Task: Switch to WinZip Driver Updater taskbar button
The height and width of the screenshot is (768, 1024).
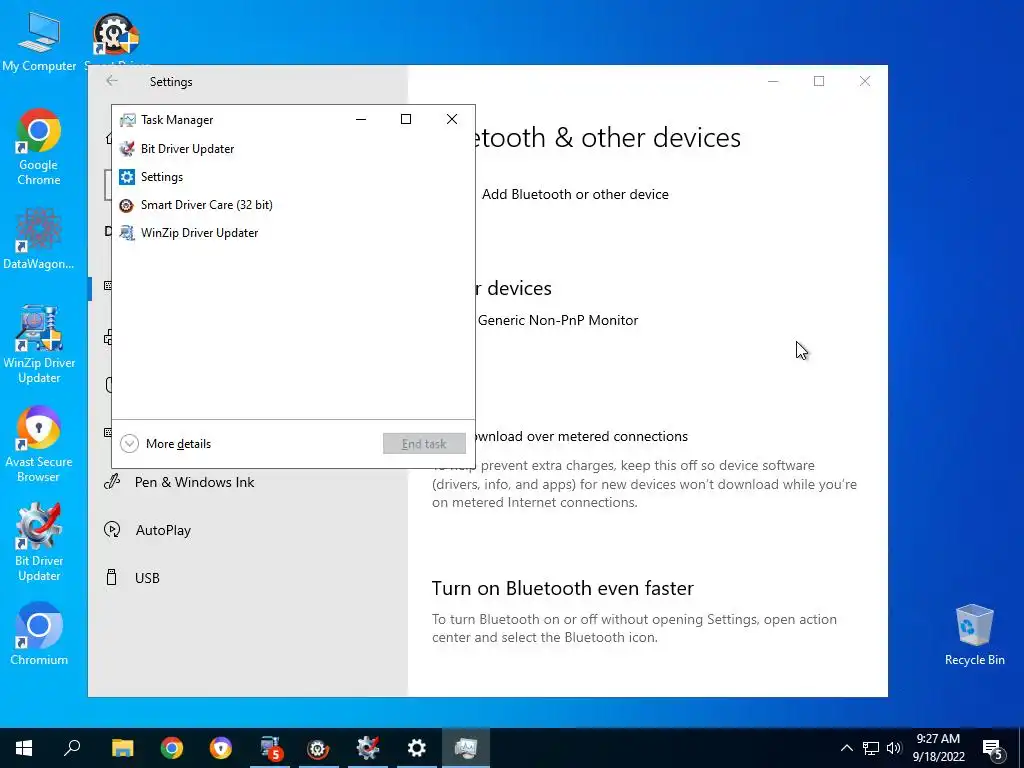Action: coord(270,748)
